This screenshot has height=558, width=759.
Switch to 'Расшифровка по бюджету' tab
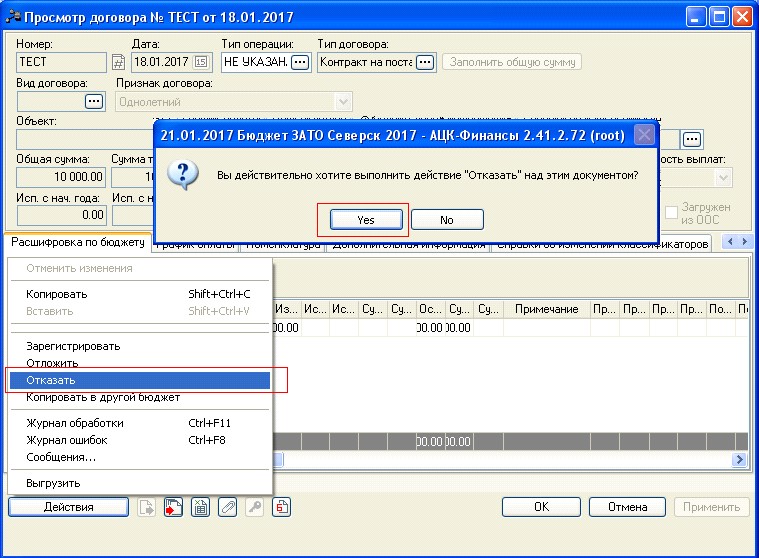click(79, 242)
